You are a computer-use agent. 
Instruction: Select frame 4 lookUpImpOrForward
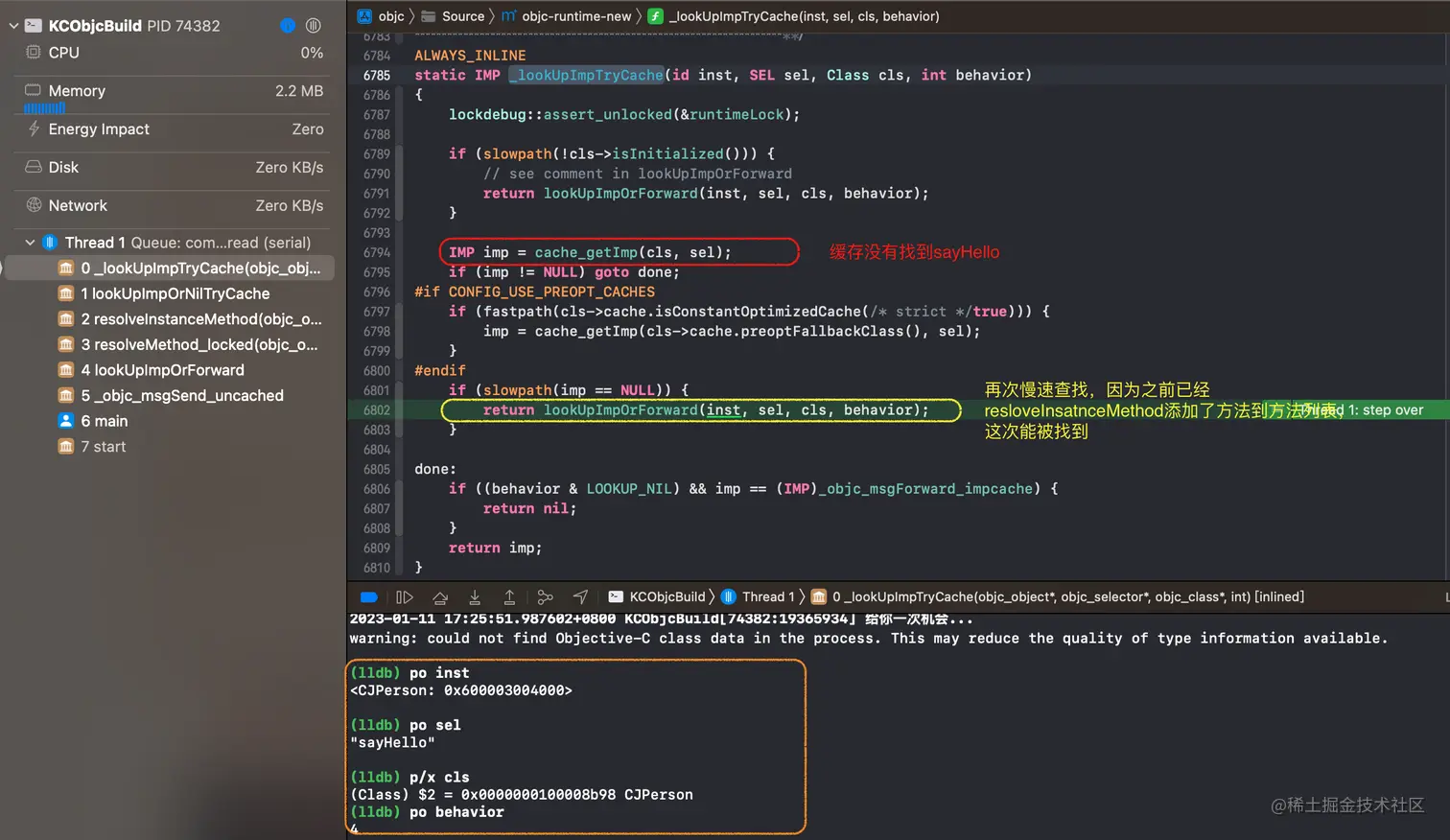point(169,369)
